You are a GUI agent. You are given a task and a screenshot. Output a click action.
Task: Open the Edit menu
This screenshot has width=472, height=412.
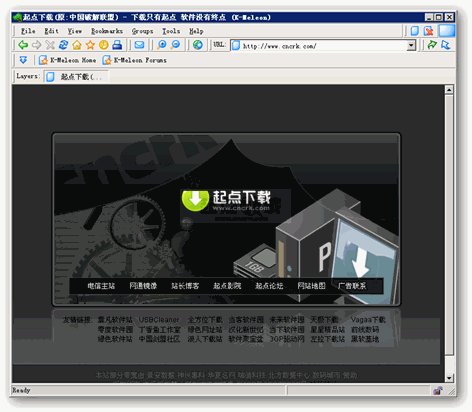pos(51,31)
